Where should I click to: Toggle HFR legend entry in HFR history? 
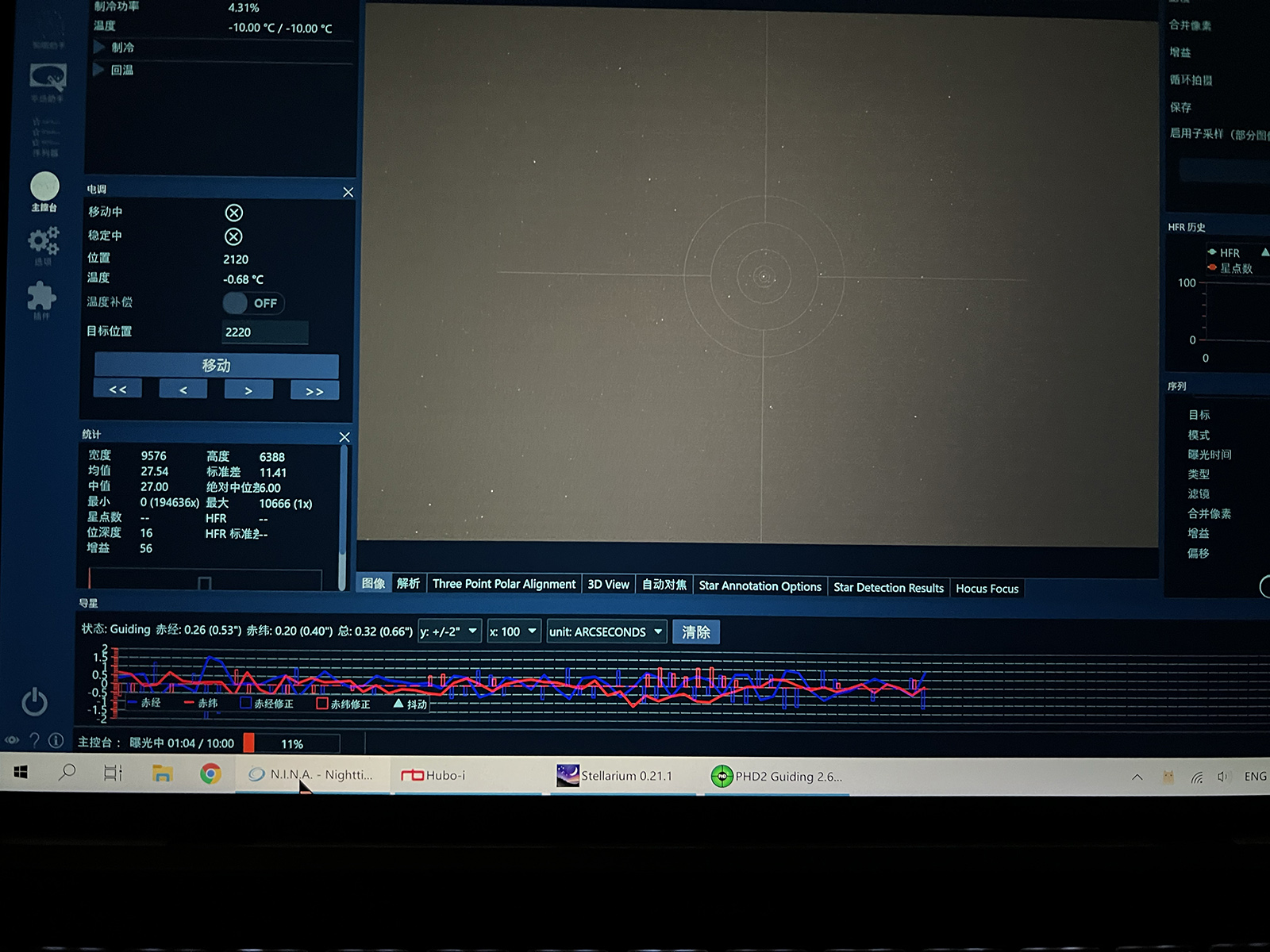(1223, 252)
